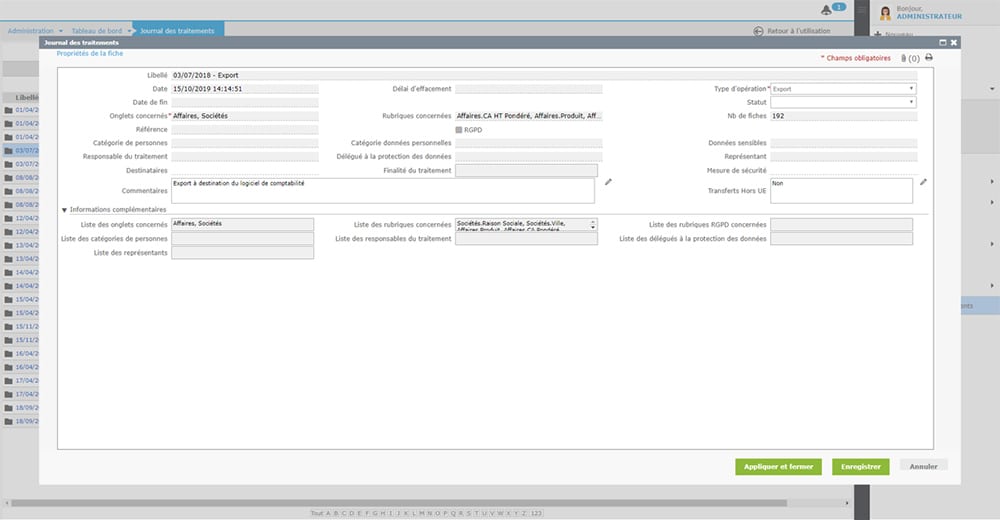Select the Journal des traitements tab
The image size is (1000, 520).
pos(177,30)
